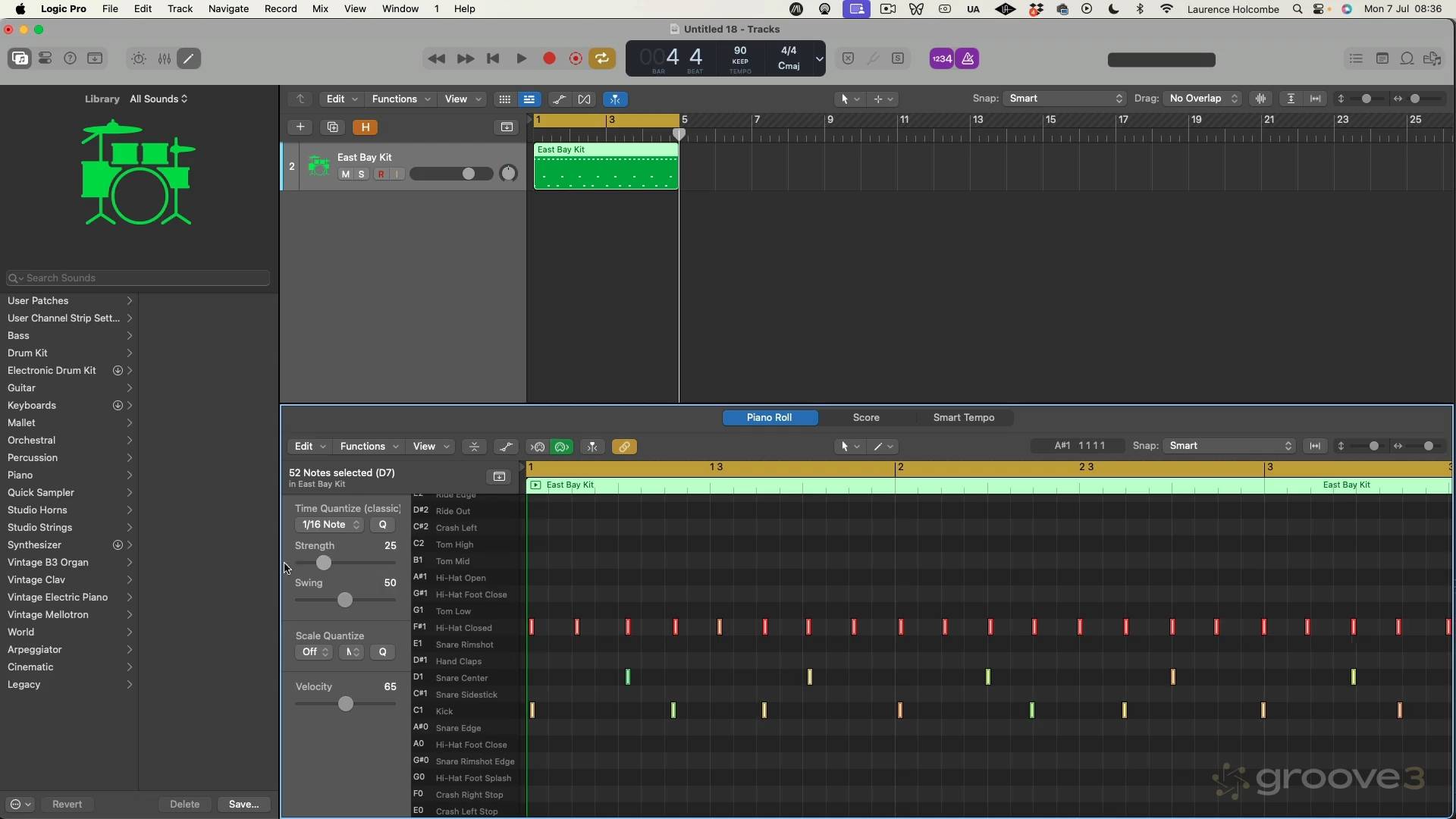Switch to the Smart Tempo tab

[x=964, y=418]
